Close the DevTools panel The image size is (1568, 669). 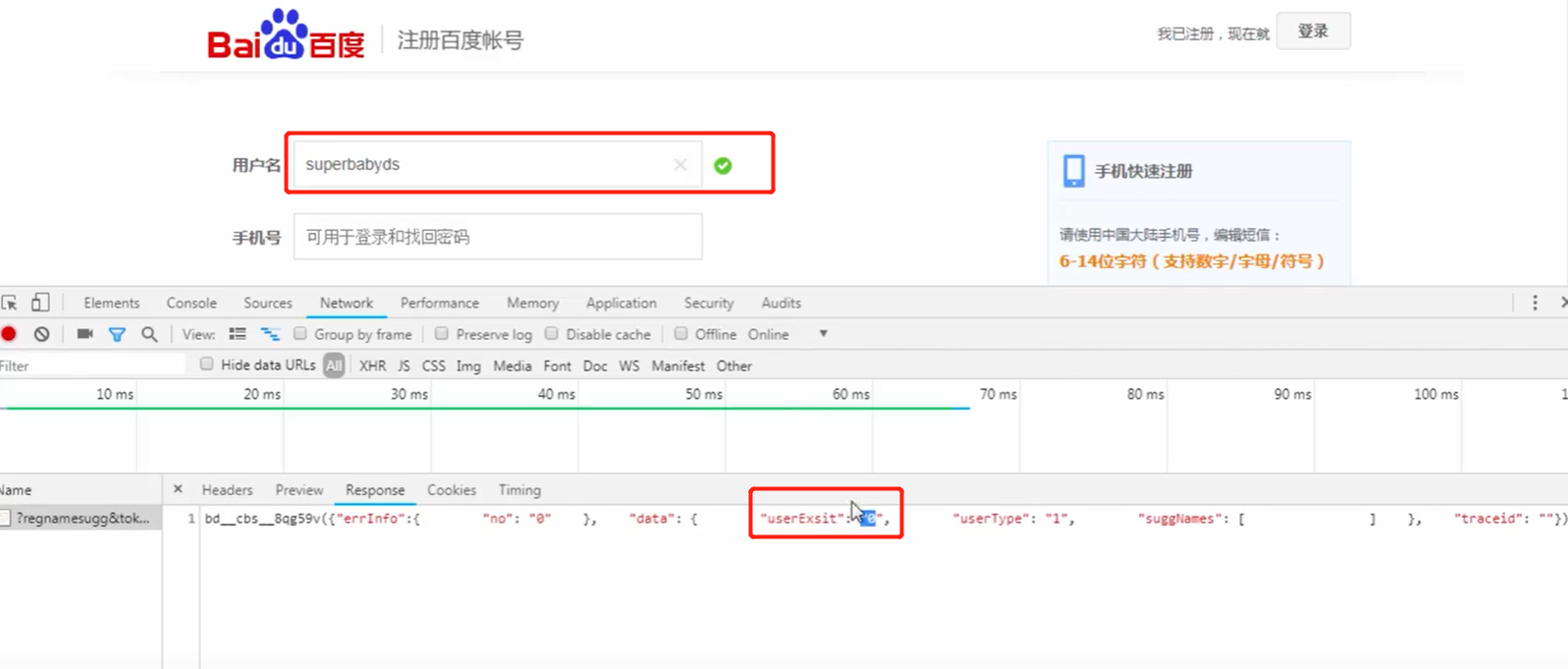click(1563, 303)
